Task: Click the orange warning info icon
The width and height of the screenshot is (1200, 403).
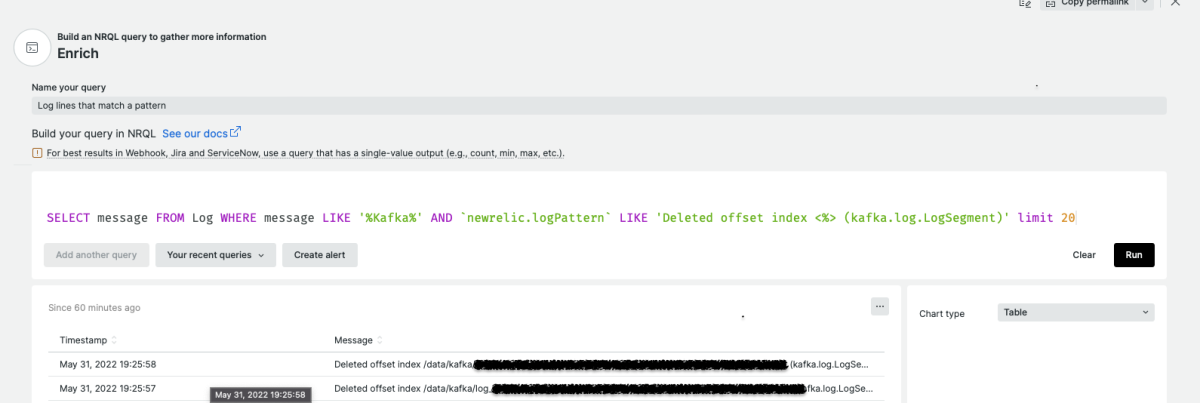Action: [x=37, y=154]
